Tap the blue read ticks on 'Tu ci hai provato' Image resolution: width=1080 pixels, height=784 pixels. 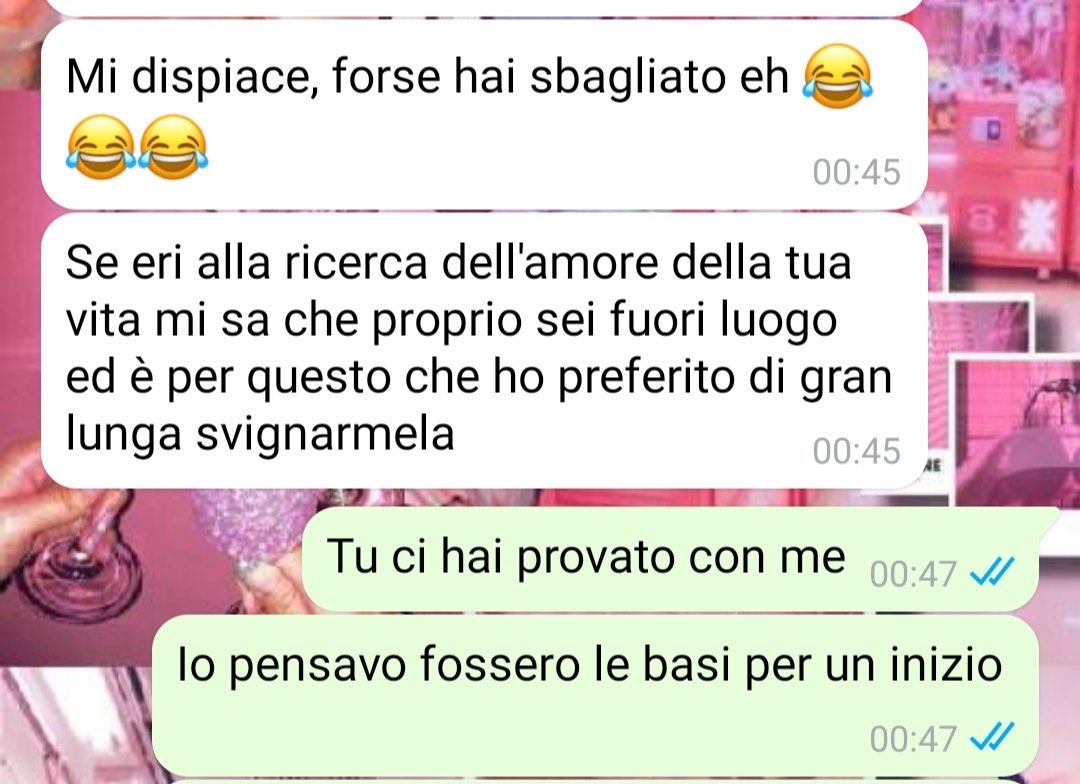click(x=992, y=572)
